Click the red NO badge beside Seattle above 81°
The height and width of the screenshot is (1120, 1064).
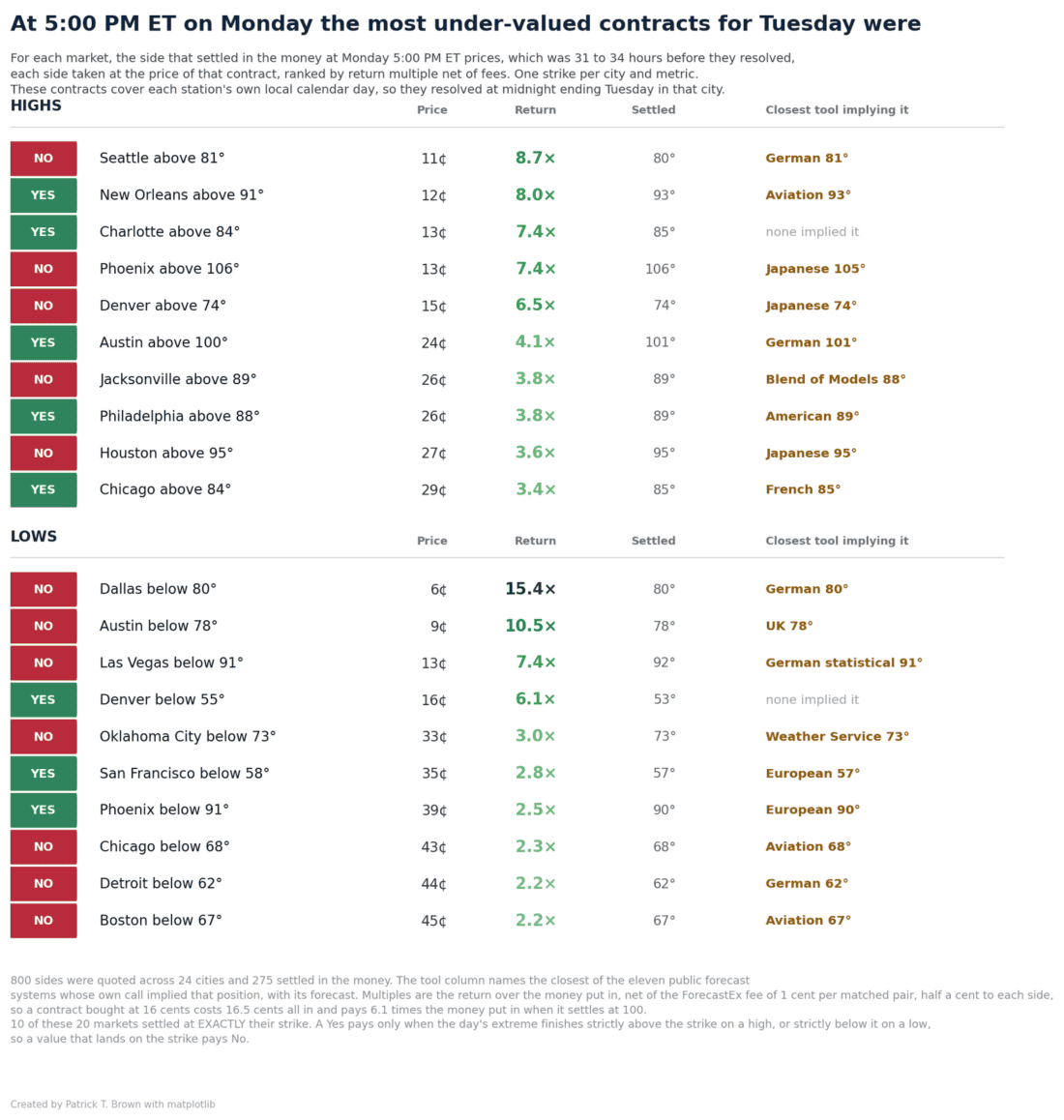[x=44, y=159]
